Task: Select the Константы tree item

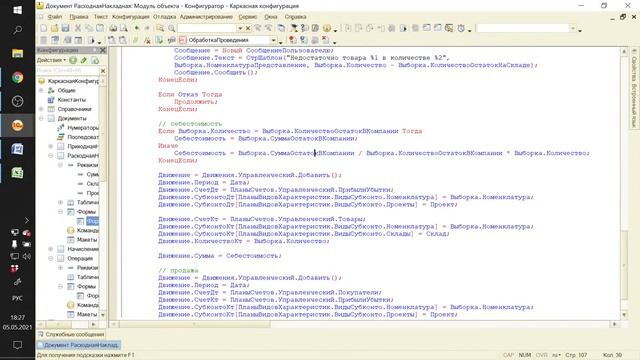Action: 71,100
